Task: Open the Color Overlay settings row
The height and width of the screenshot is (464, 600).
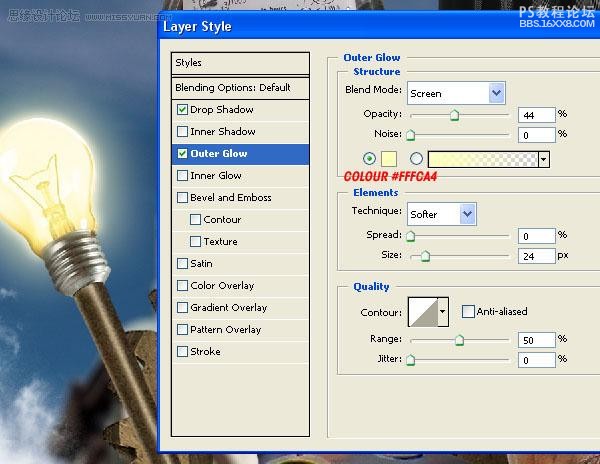Action: click(x=240, y=286)
